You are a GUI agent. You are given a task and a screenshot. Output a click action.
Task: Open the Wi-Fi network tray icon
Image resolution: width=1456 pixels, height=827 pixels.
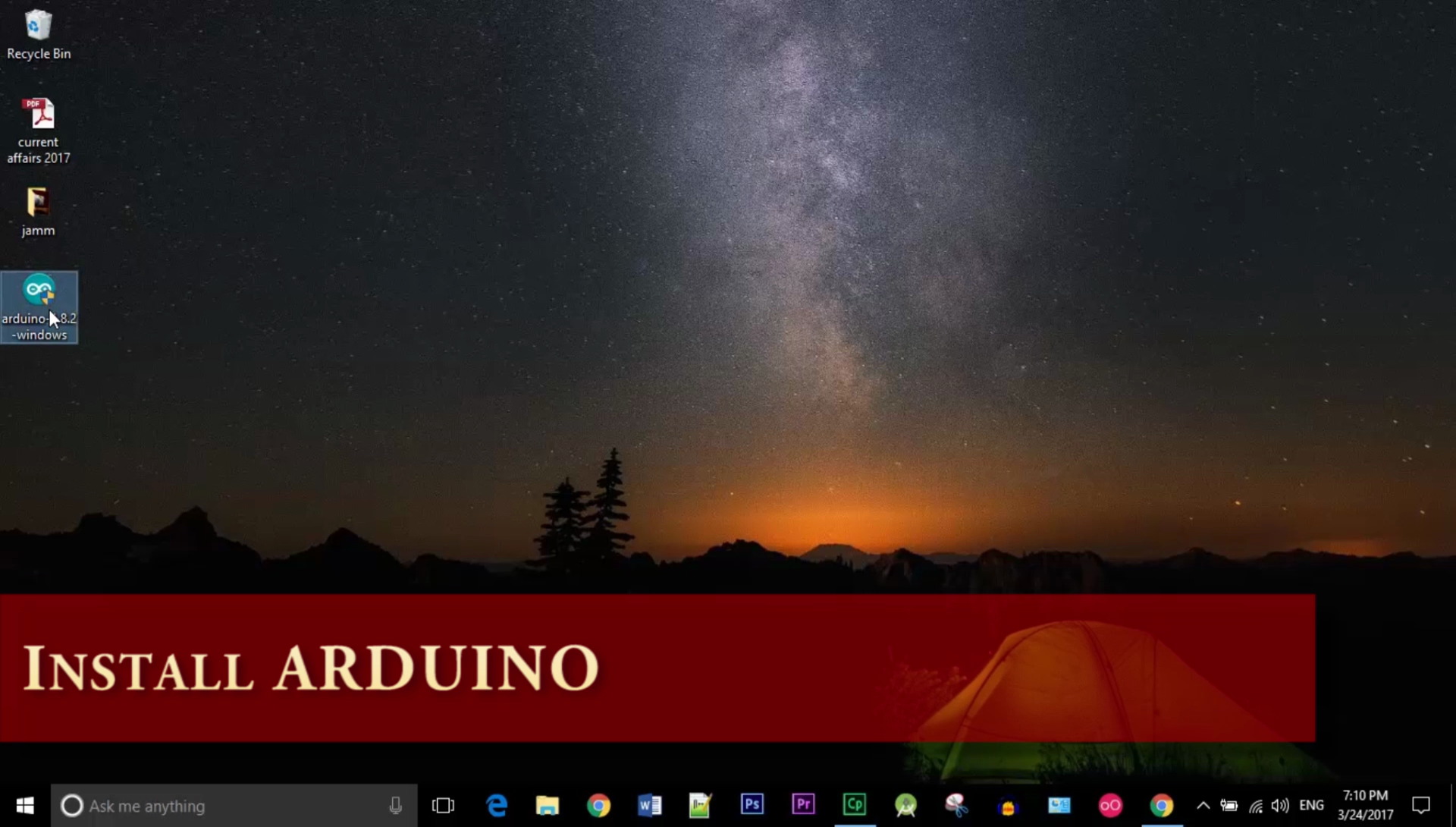pyautogui.click(x=1256, y=806)
